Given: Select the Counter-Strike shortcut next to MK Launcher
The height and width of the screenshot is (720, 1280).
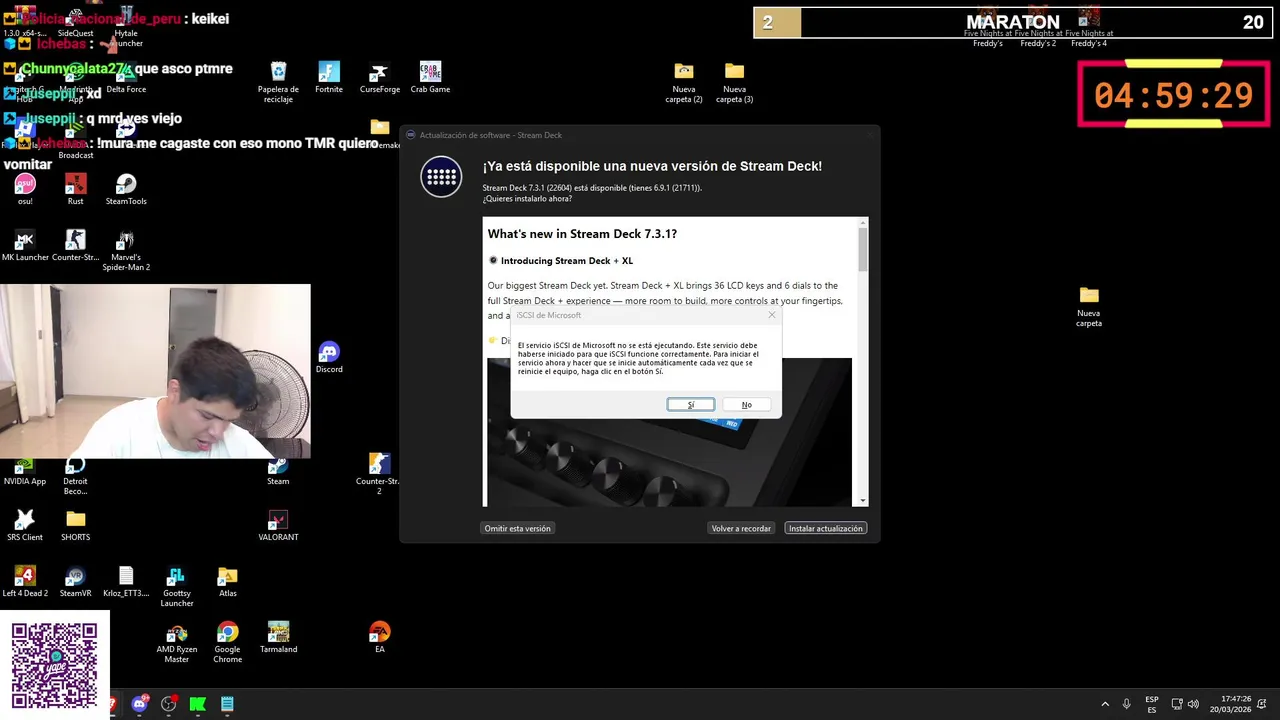Looking at the screenshot, I should click(75, 245).
